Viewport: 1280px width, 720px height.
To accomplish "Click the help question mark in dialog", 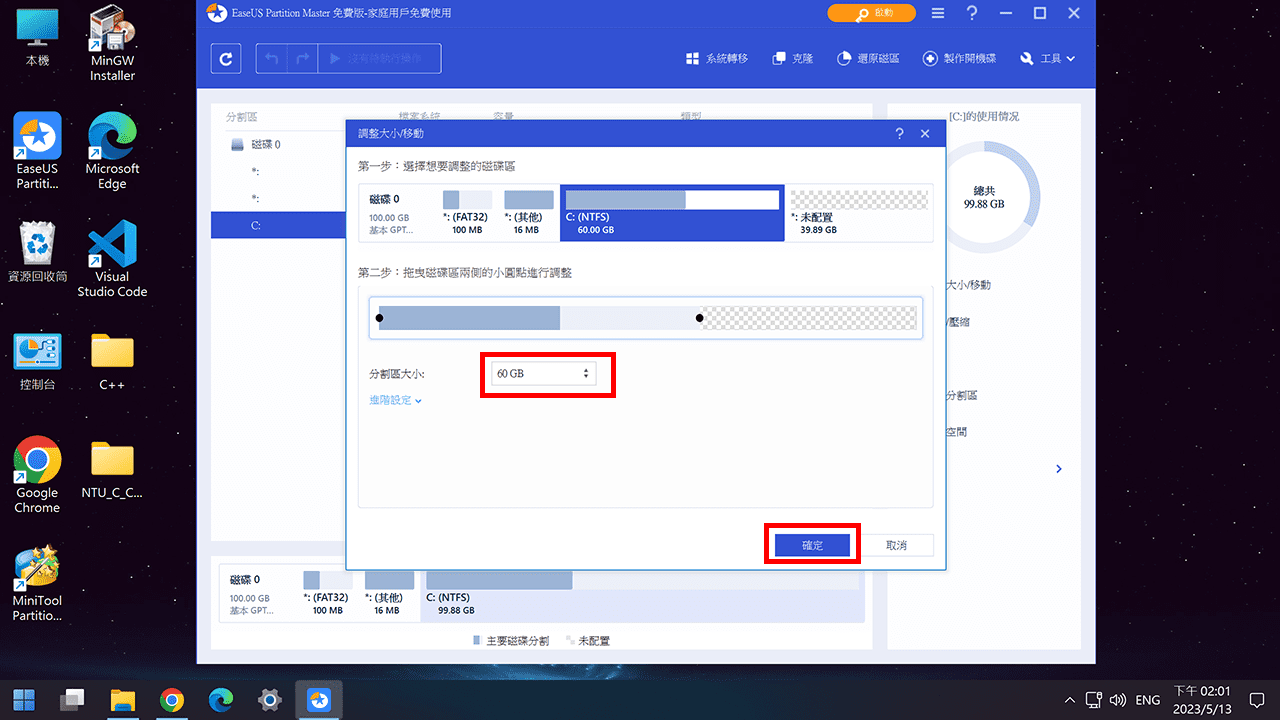I will (899, 134).
